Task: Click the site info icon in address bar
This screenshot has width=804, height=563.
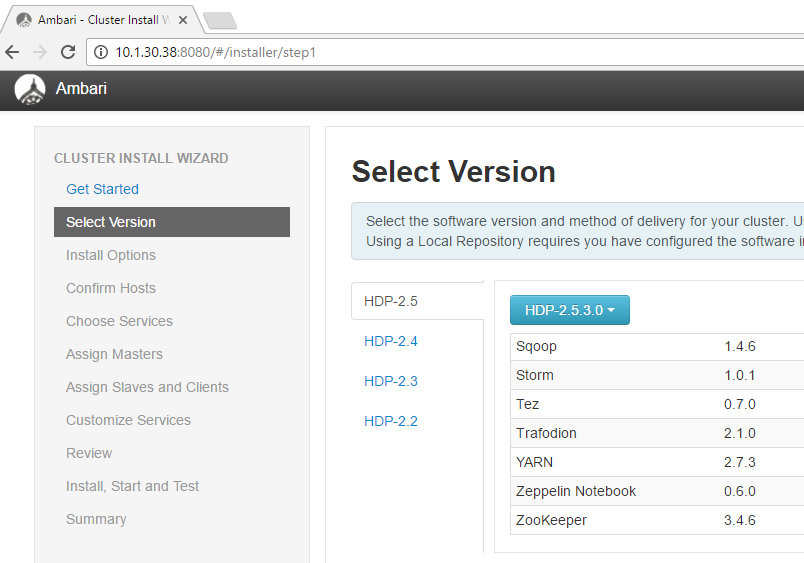Action: pyautogui.click(x=101, y=52)
